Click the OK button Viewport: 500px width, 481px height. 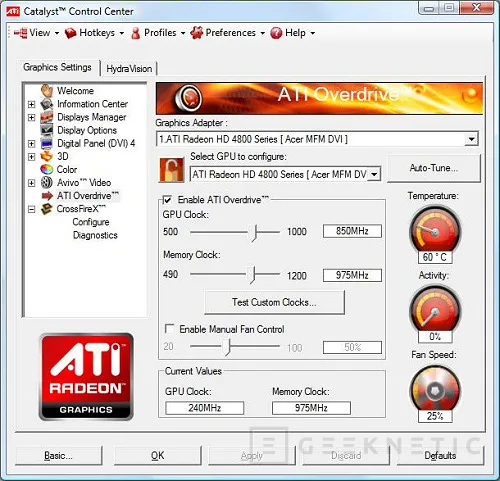[x=158, y=455]
